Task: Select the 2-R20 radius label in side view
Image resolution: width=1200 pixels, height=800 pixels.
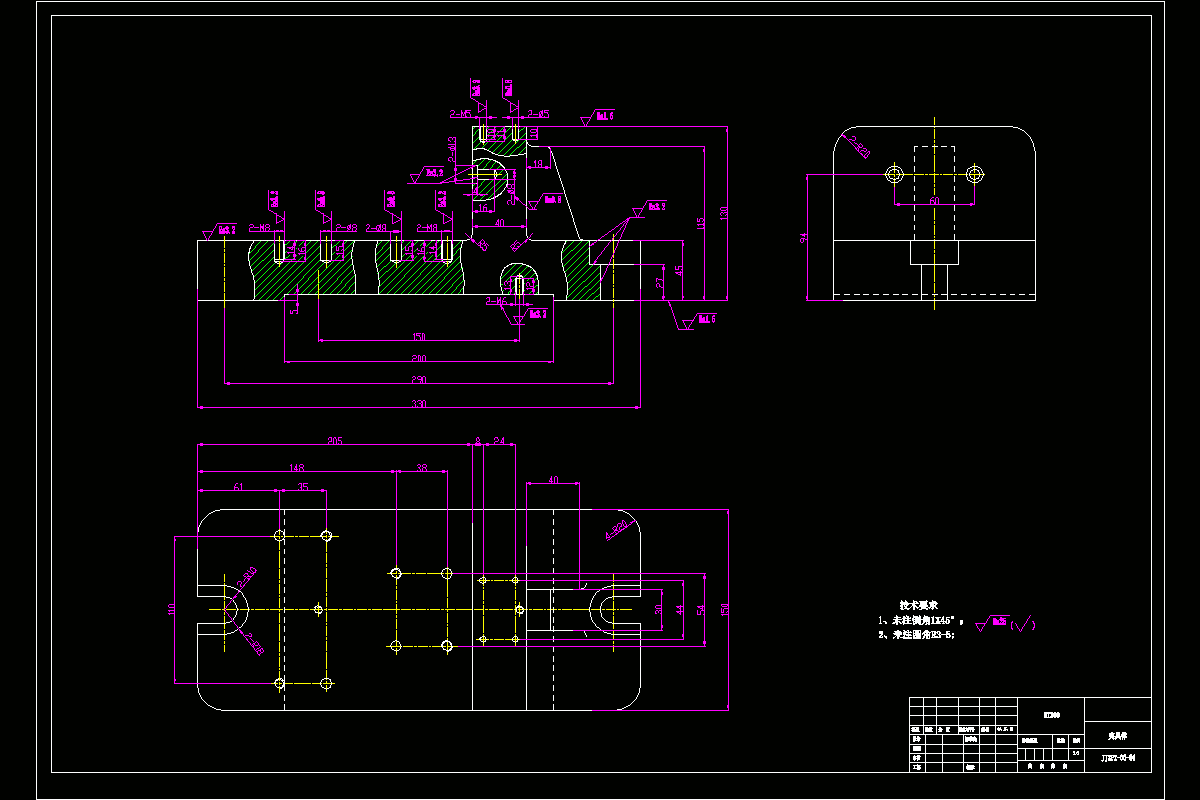Action: [858, 147]
